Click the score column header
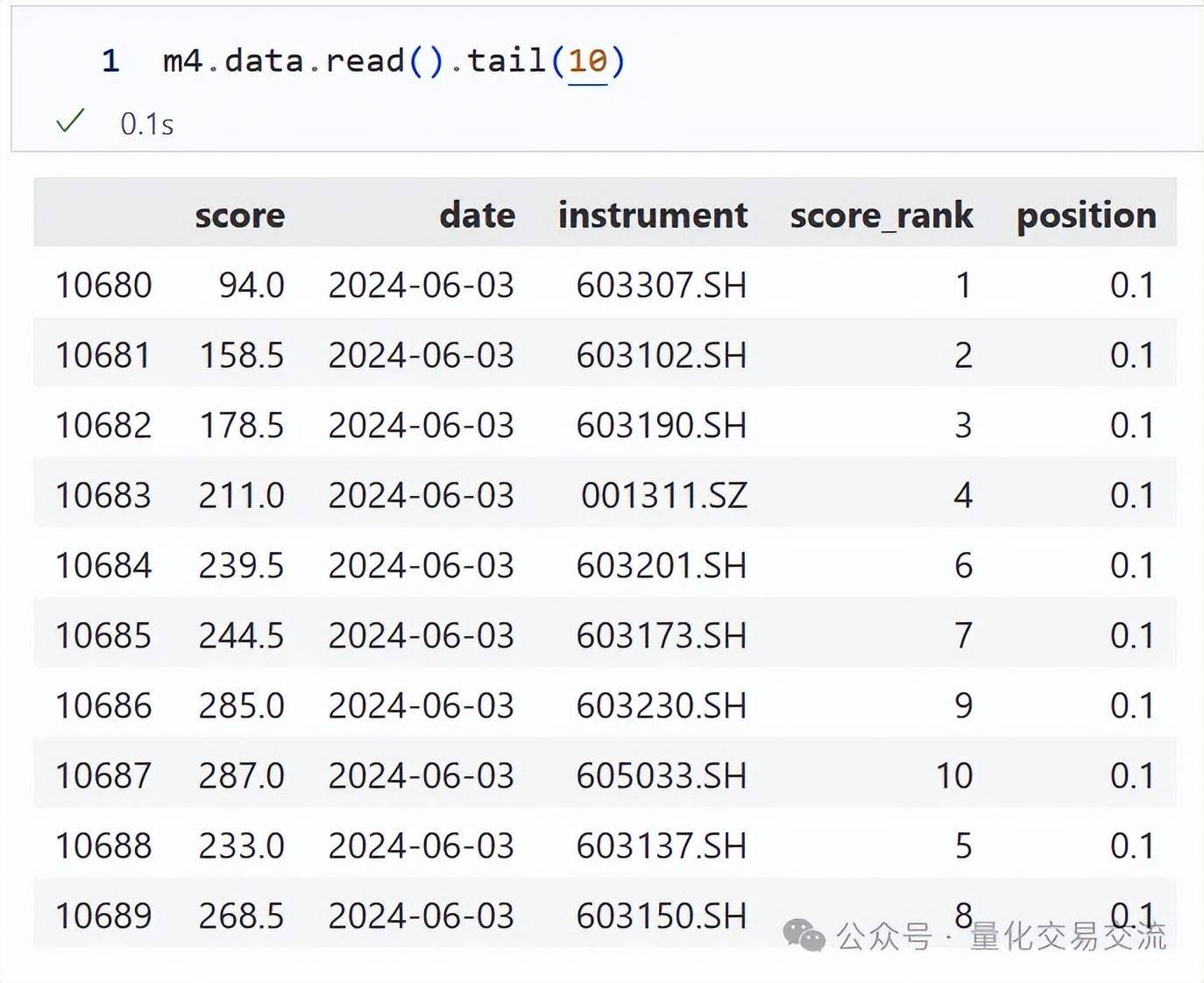The height and width of the screenshot is (983, 1204). 240,215
